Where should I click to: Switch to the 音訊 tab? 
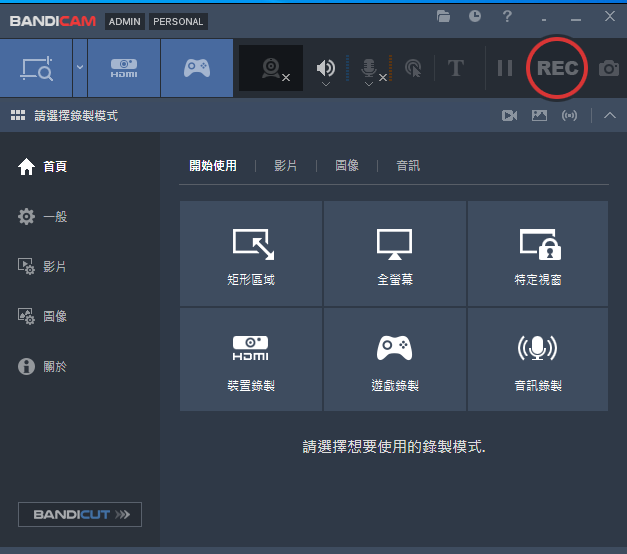[x=408, y=166]
